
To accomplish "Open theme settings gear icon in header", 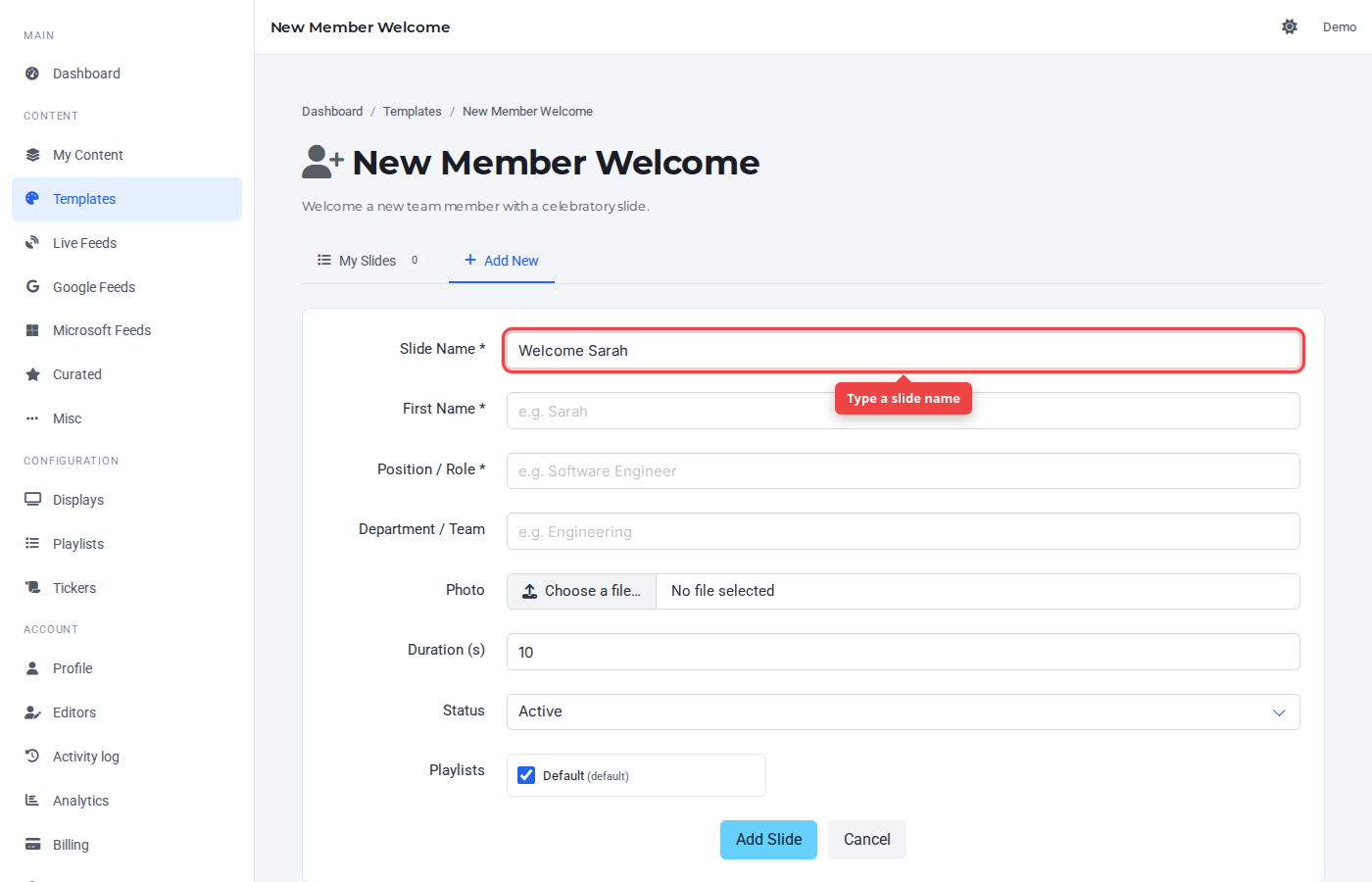I will [1290, 27].
